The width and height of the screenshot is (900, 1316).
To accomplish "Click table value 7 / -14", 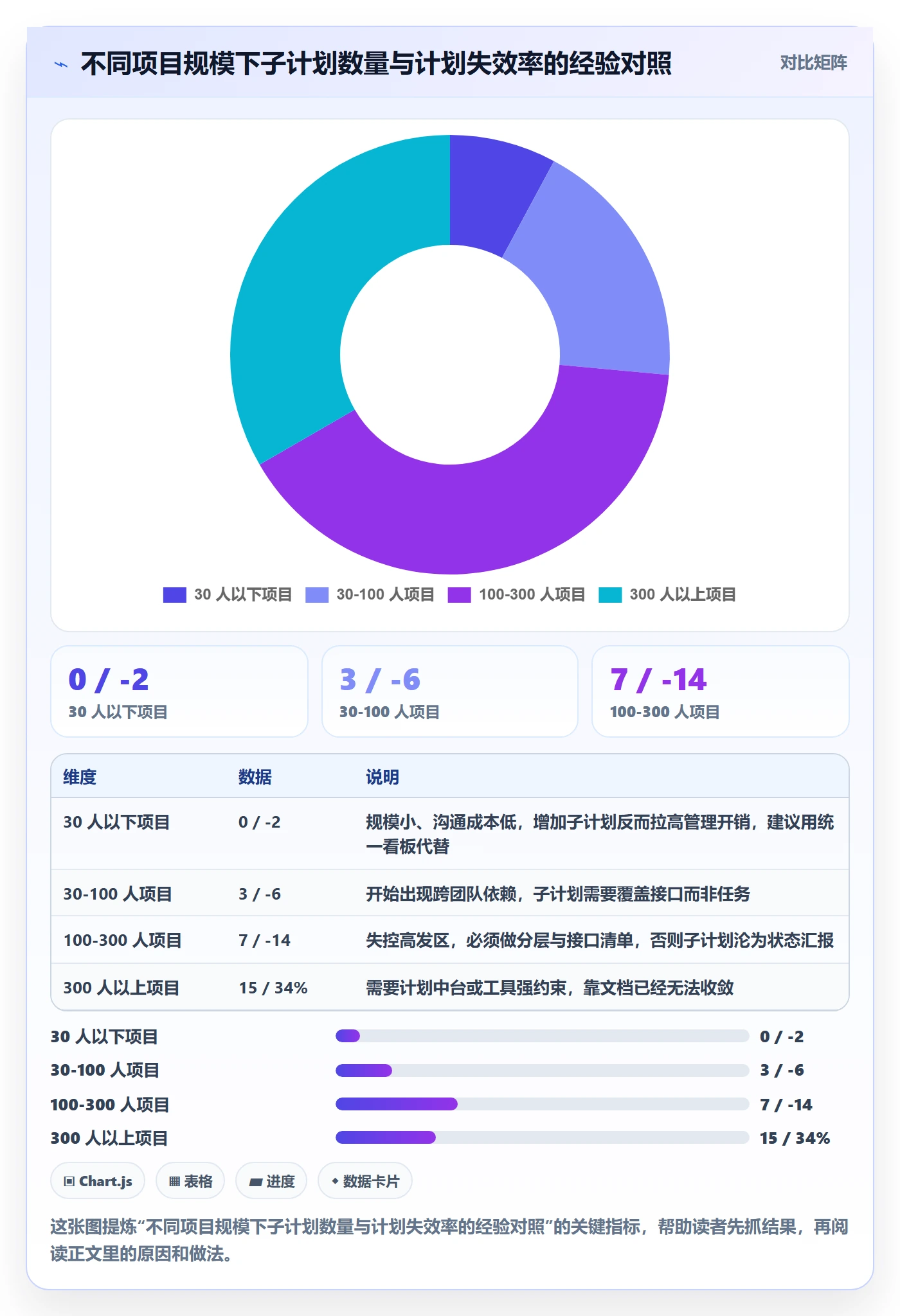I will (264, 940).
